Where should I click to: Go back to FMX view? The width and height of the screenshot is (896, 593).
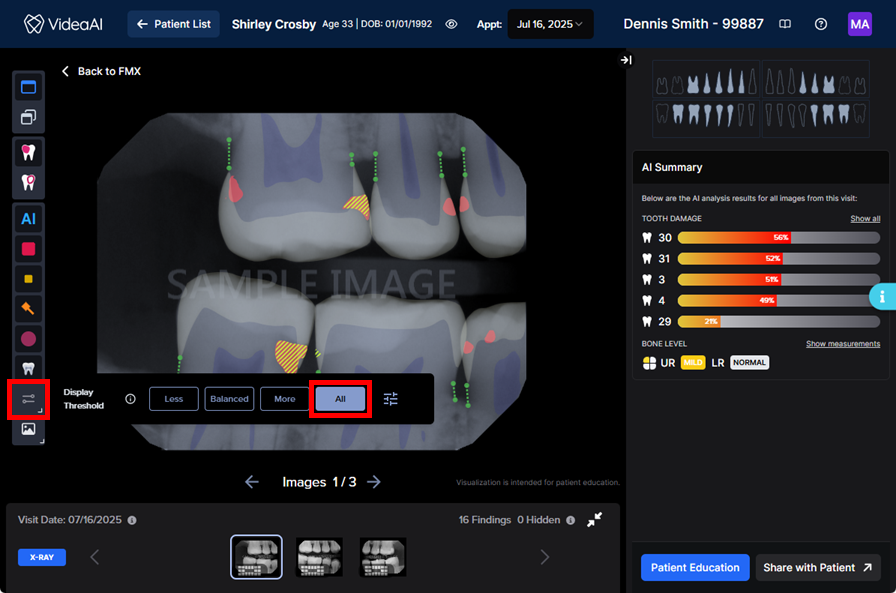(x=101, y=71)
